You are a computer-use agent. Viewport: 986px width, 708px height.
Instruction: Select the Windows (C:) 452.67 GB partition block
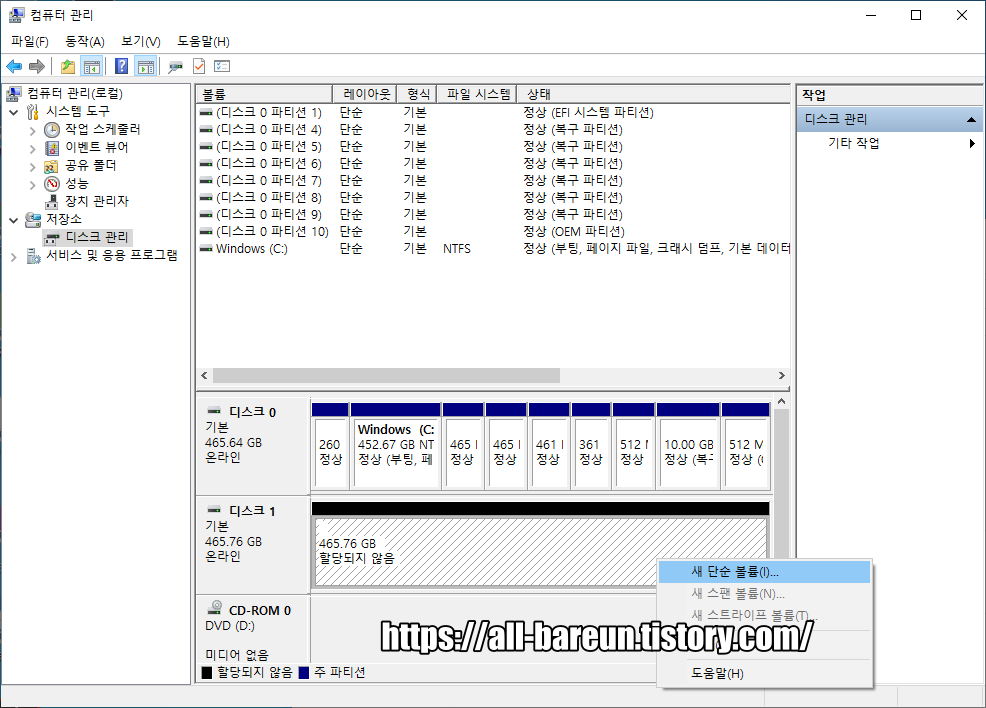pos(396,446)
